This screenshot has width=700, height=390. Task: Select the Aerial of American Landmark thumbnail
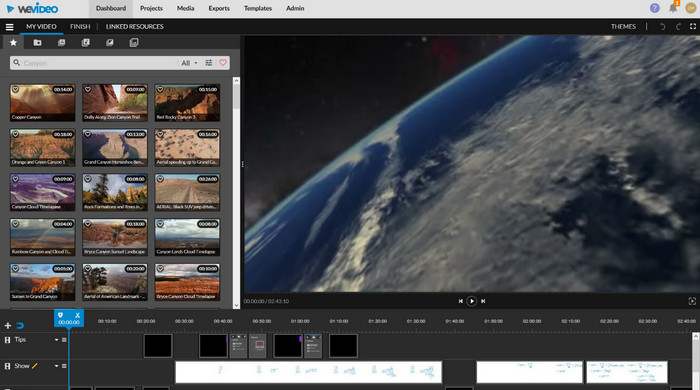115,282
